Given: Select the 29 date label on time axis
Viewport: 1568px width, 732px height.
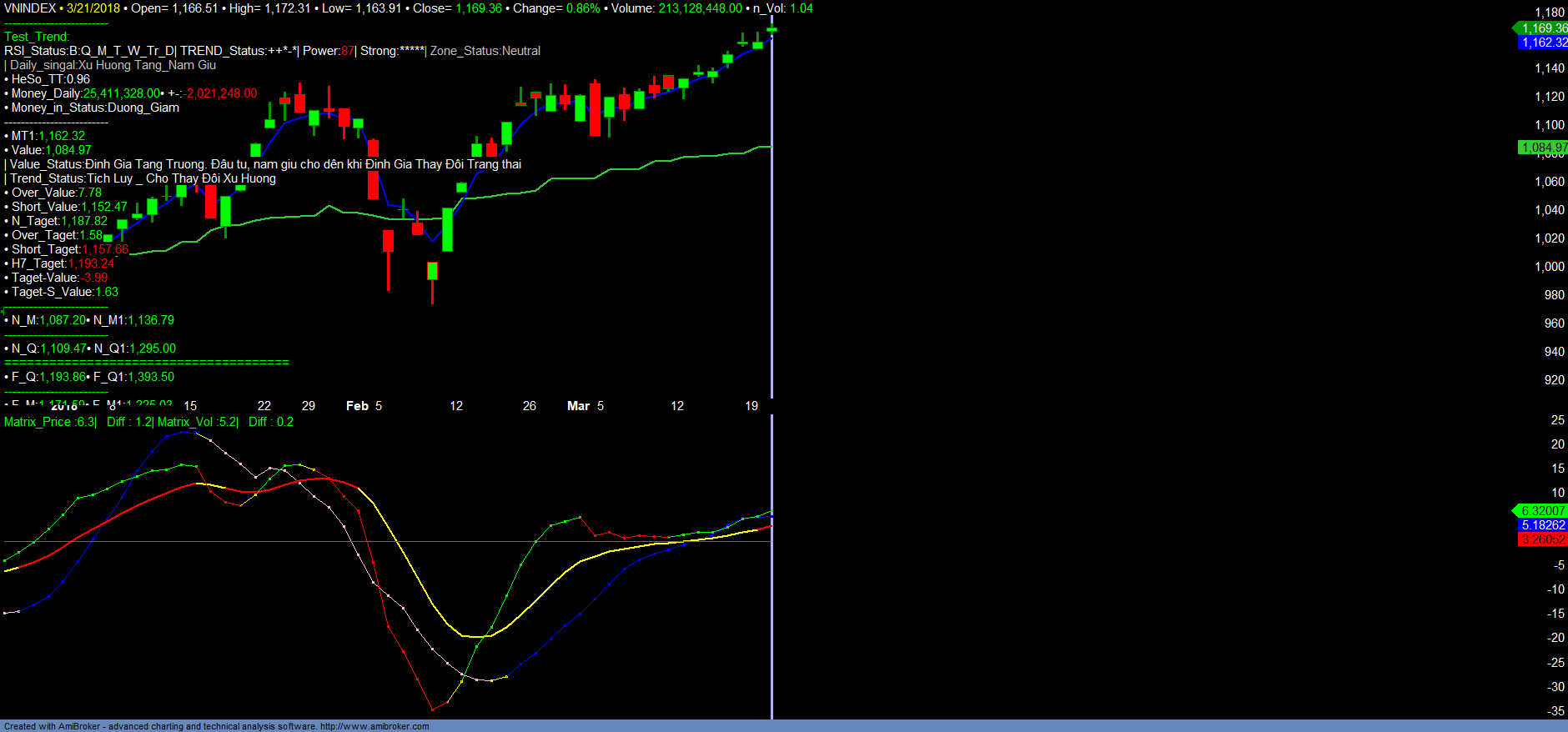Looking at the screenshot, I should [309, 406].
